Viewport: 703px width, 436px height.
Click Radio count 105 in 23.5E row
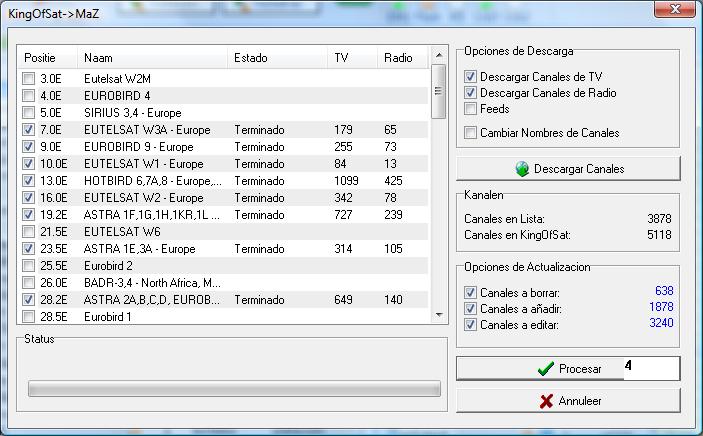coord(393,249)
